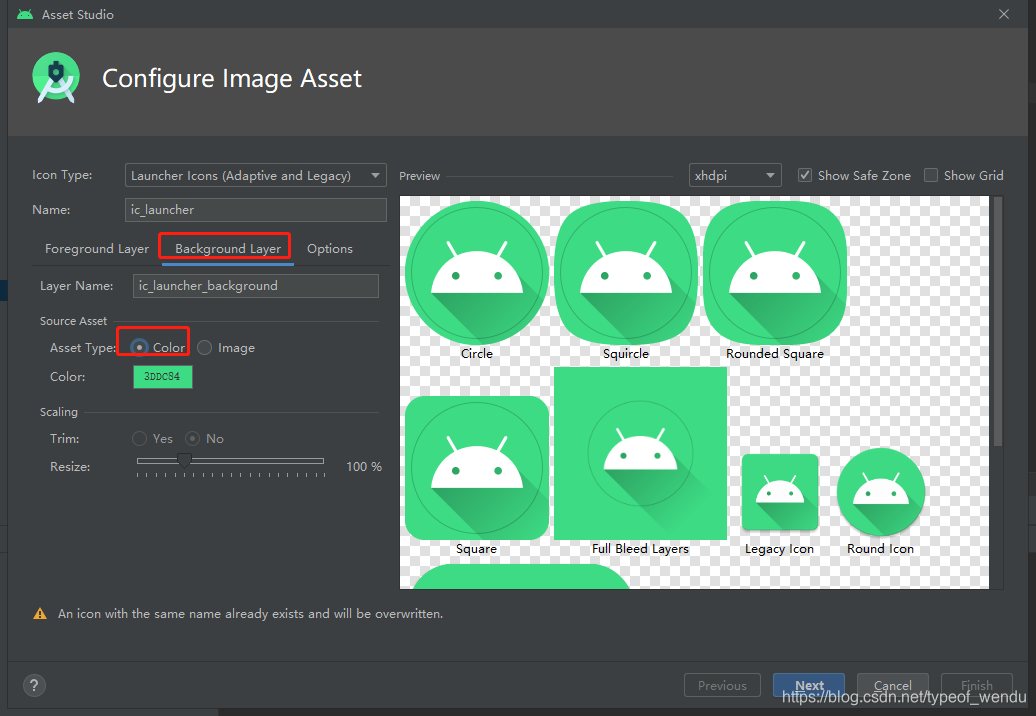Image resolution: width=1036 pixels, height=716 pixels.
Task: Click the Configure Image Asset heading
Action: click(x=232, y=79)
